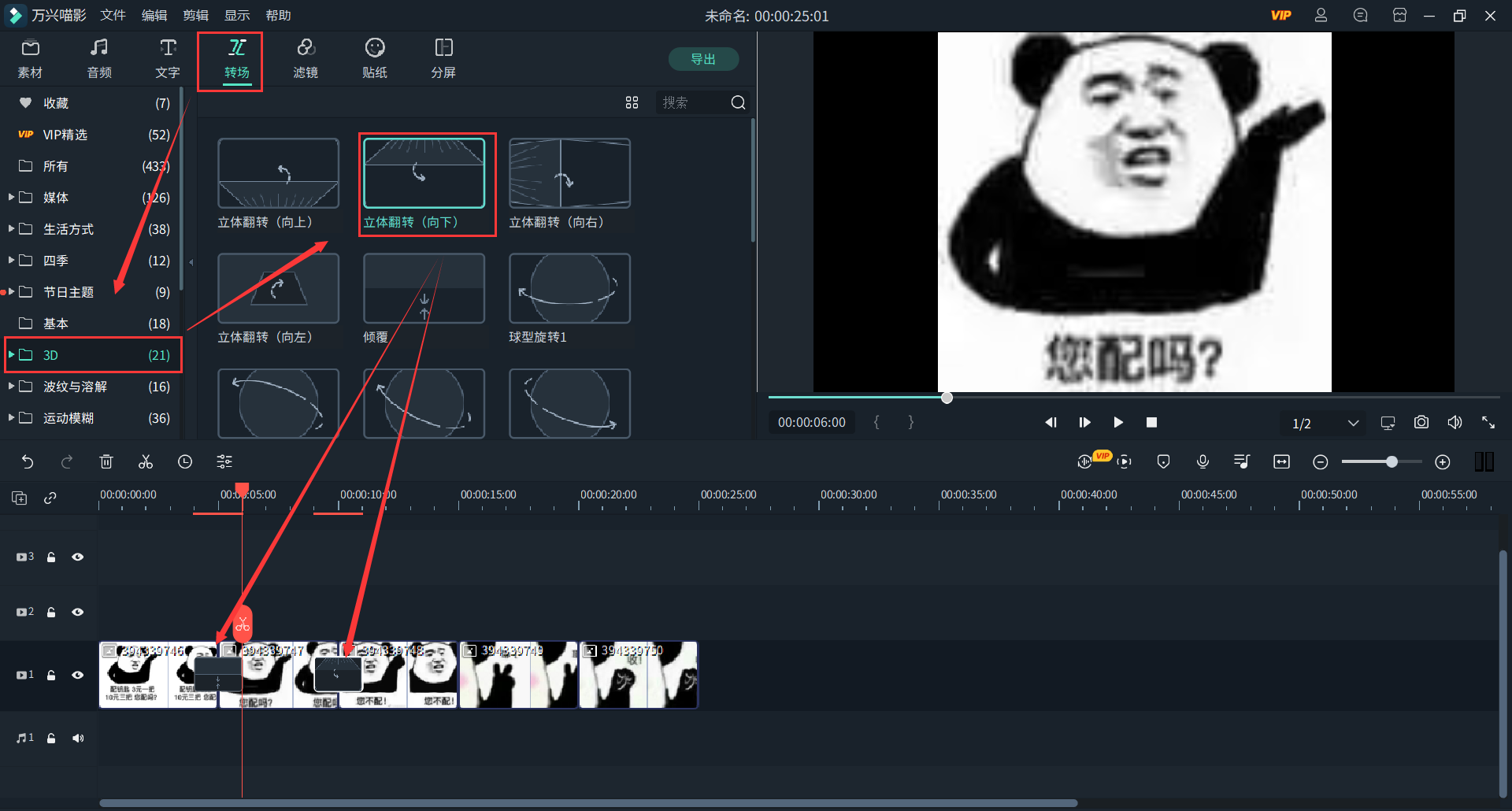Click the 导出 export button
Image resolution: width=1512 pixels, height=811 pixels.
point(703,58)
